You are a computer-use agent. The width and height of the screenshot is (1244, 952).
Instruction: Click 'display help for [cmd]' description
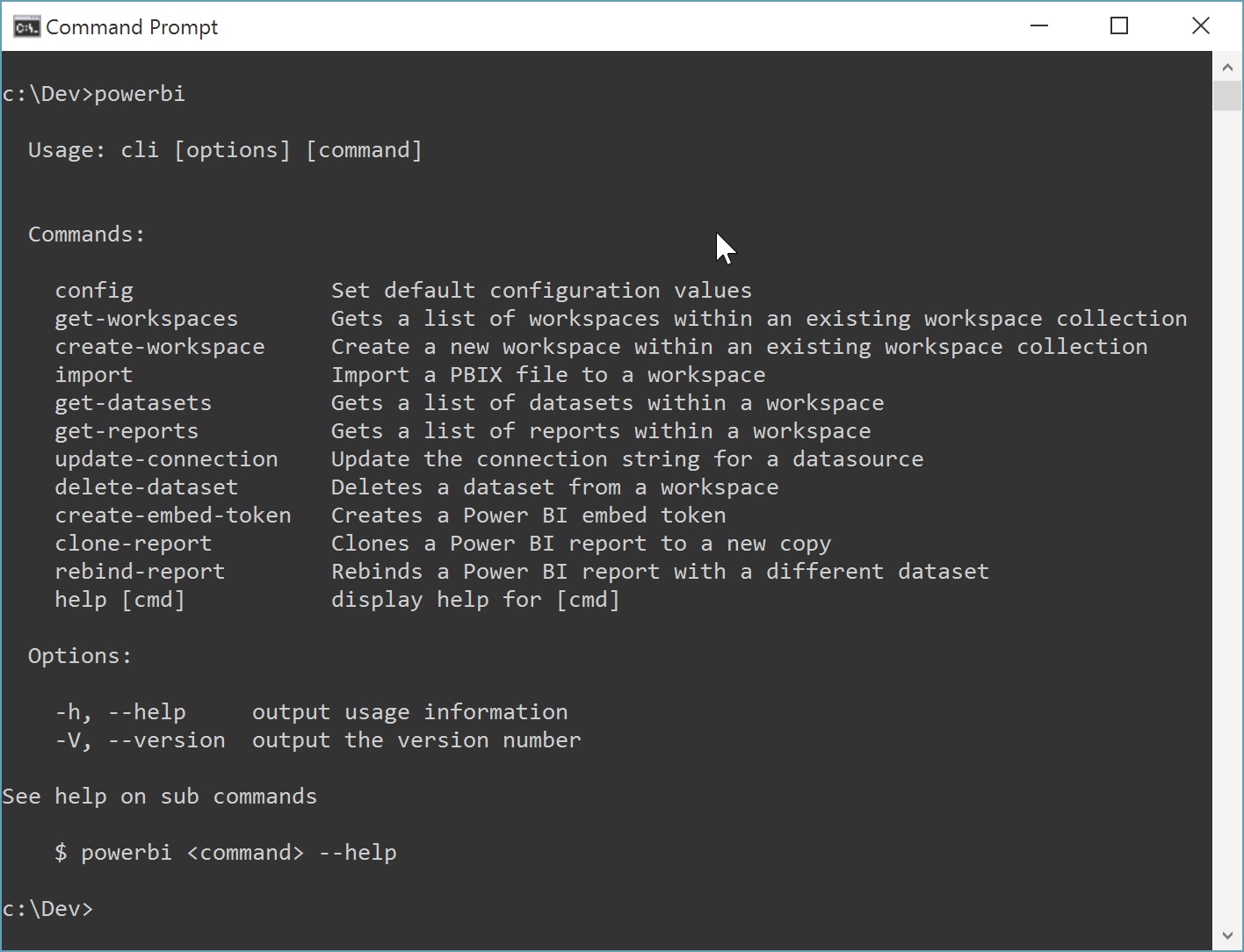pos(475,600)
